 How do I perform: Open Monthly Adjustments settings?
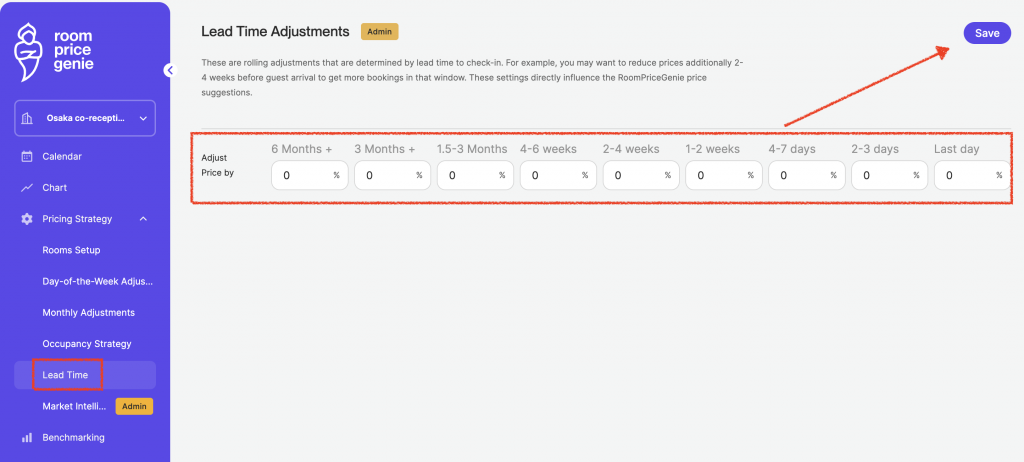click(88, 312)
